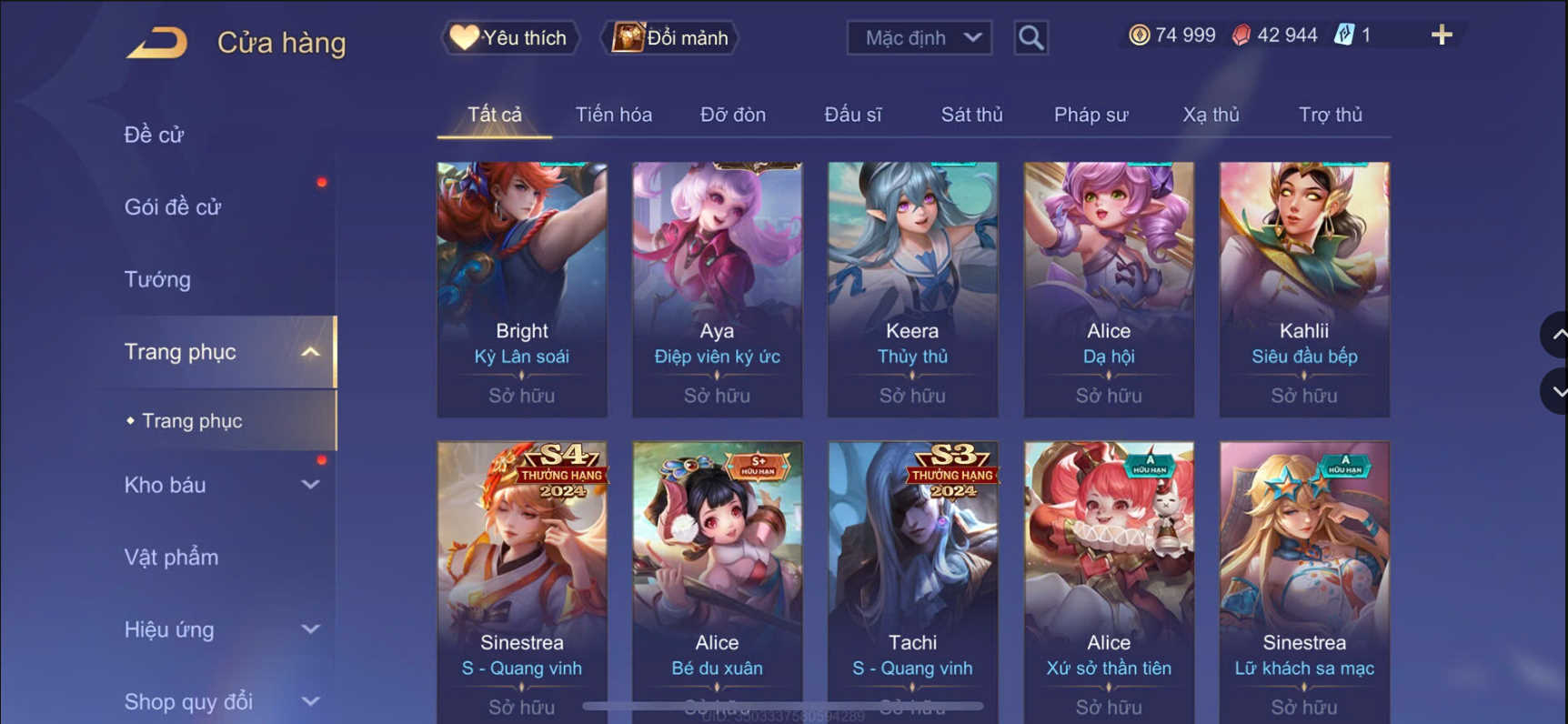Tap the plus icon to add currency
1568x724 pixels.
pyautogui.click(x=1442, y=35)
